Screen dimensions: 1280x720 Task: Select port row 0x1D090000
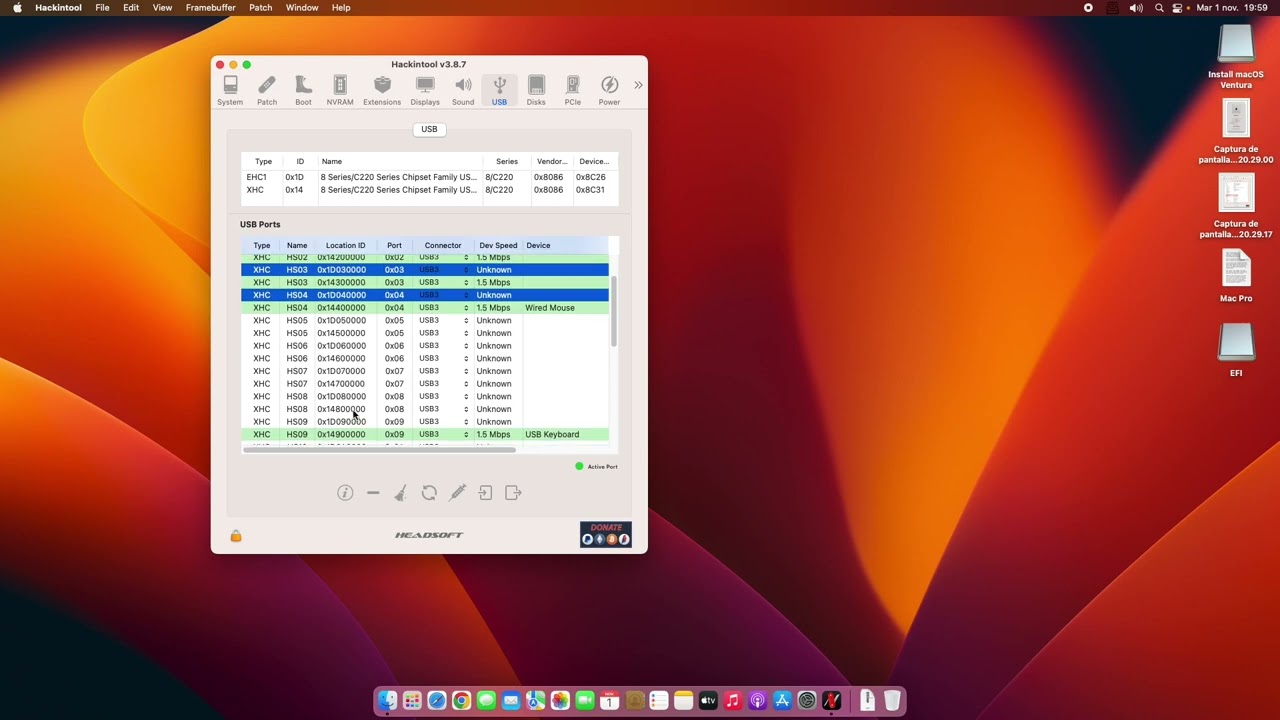pyautogui.click(x=425, y=422)
